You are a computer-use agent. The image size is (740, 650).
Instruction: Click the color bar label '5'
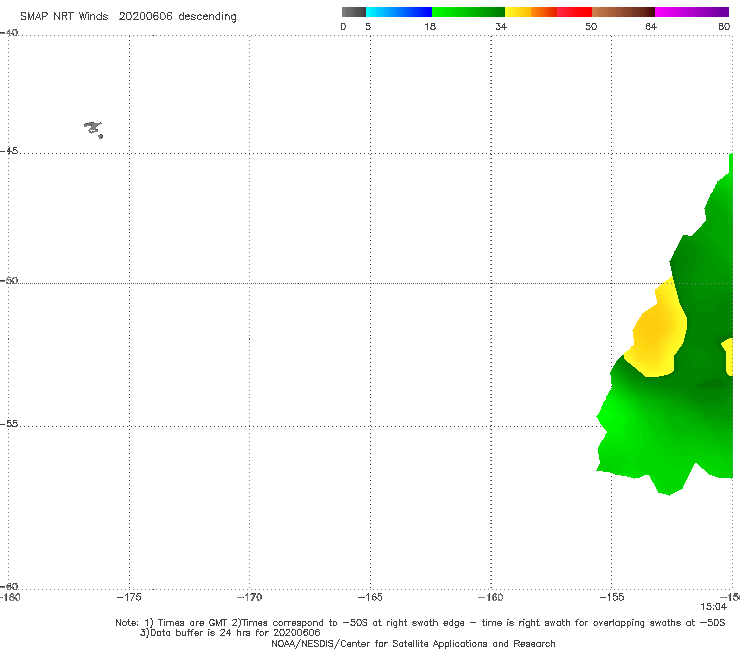click(x=368, y=27)
